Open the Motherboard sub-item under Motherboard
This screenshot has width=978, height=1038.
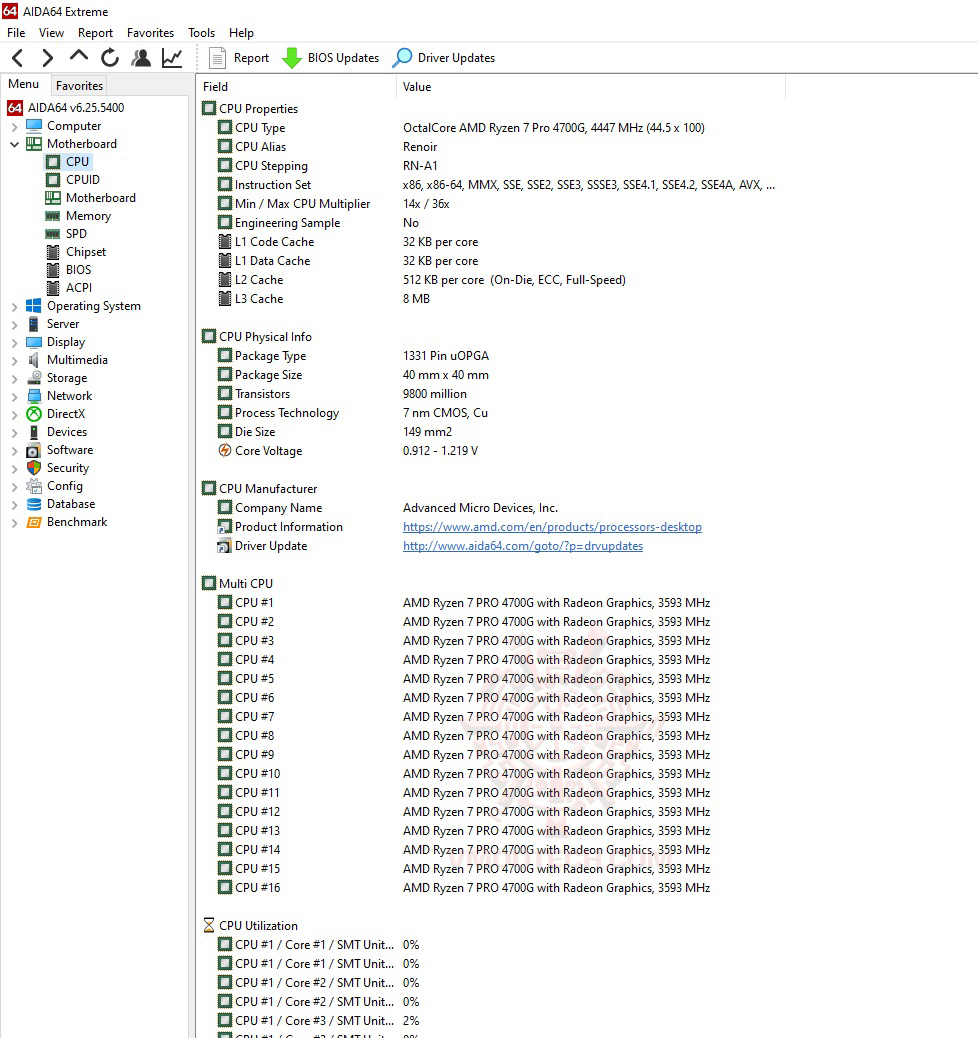click(91, 197)
